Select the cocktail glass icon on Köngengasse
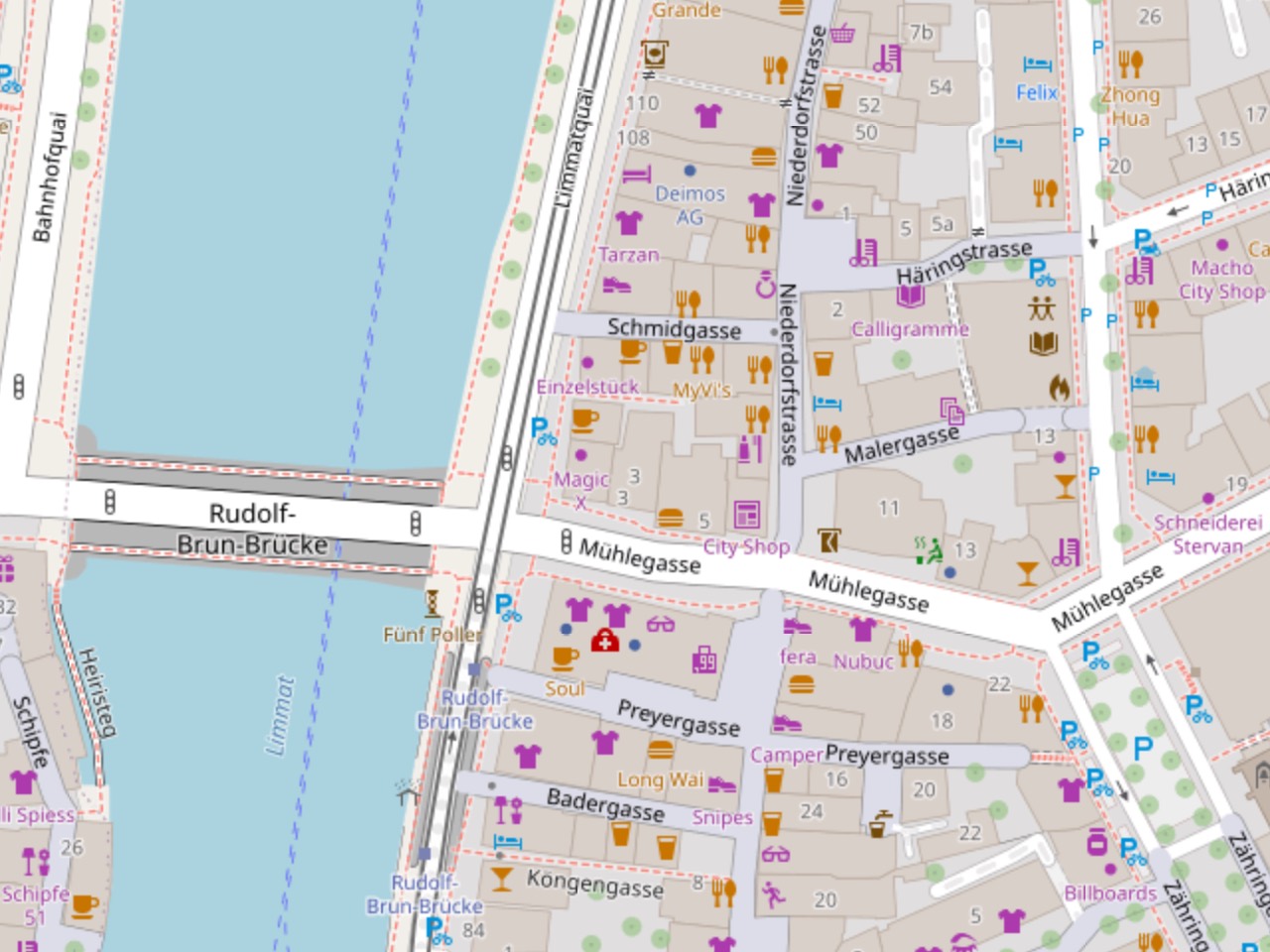Screen dimensions: 1270x952 pos(502,879)
